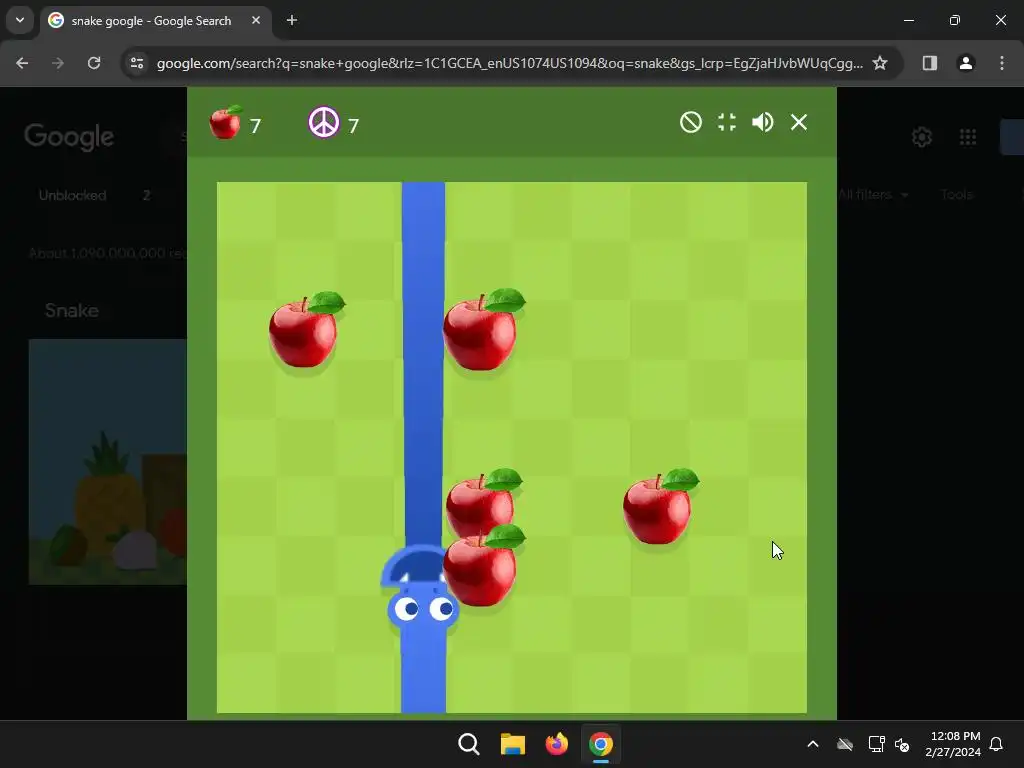This screenshot has height=768, width=1024.
Task: Launch Firefox from the taskbar
Action: click(556, 744)
